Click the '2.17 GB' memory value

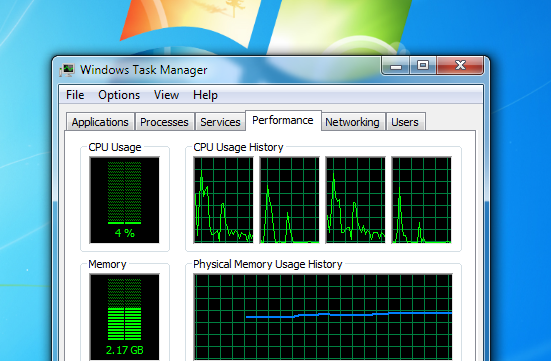[x=125, y=350]
